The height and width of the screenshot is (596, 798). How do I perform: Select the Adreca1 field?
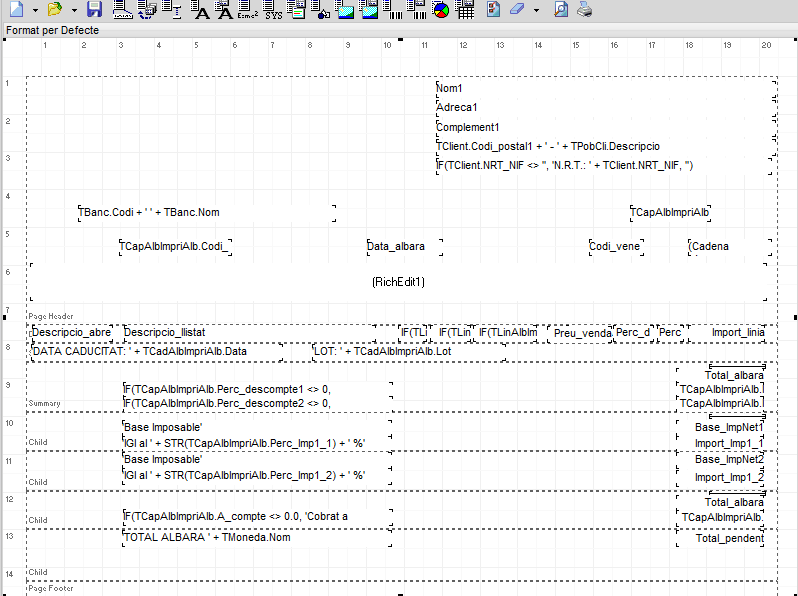606,107
